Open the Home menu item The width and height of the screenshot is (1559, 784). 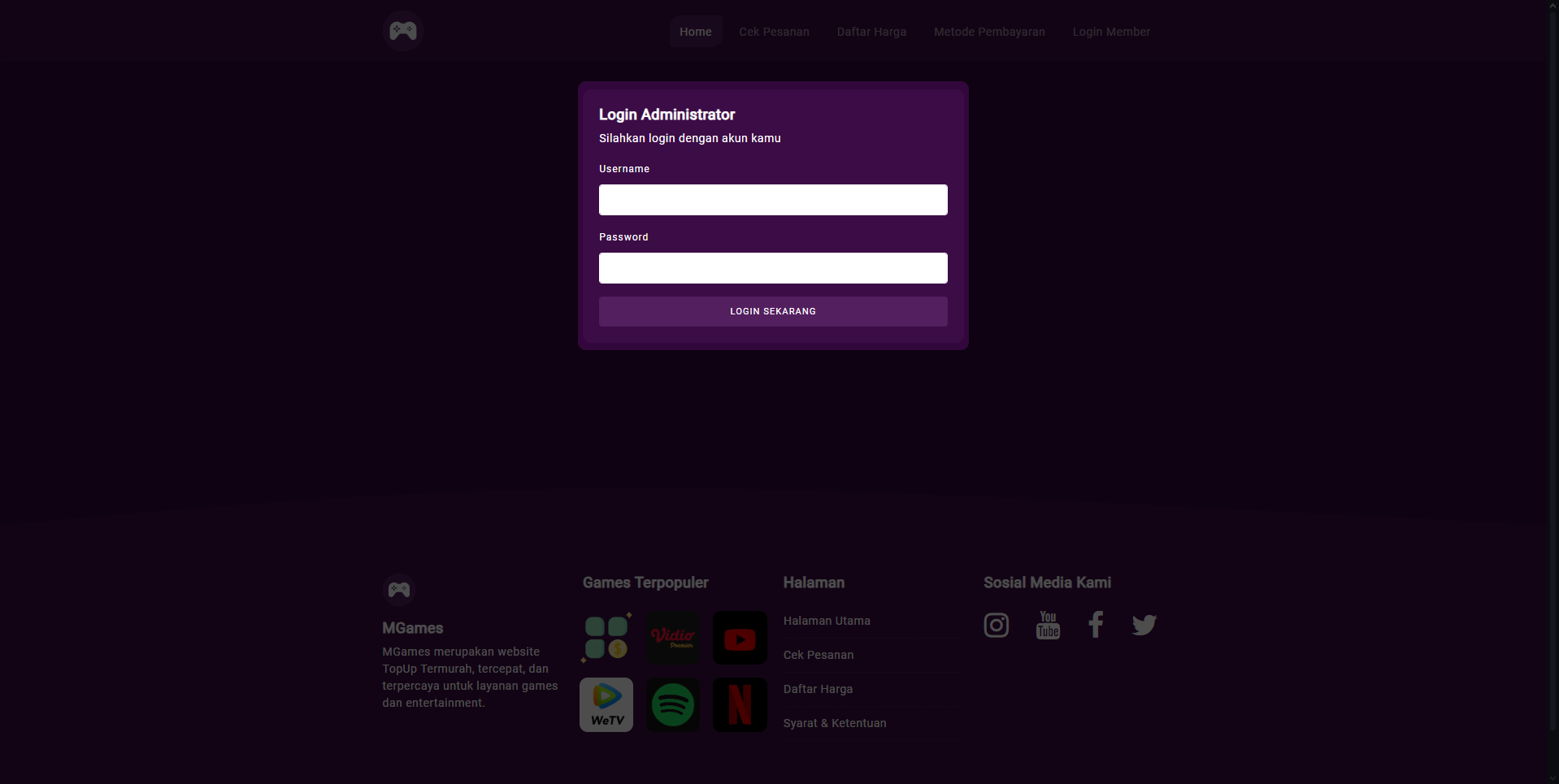[x=696, y=32]
